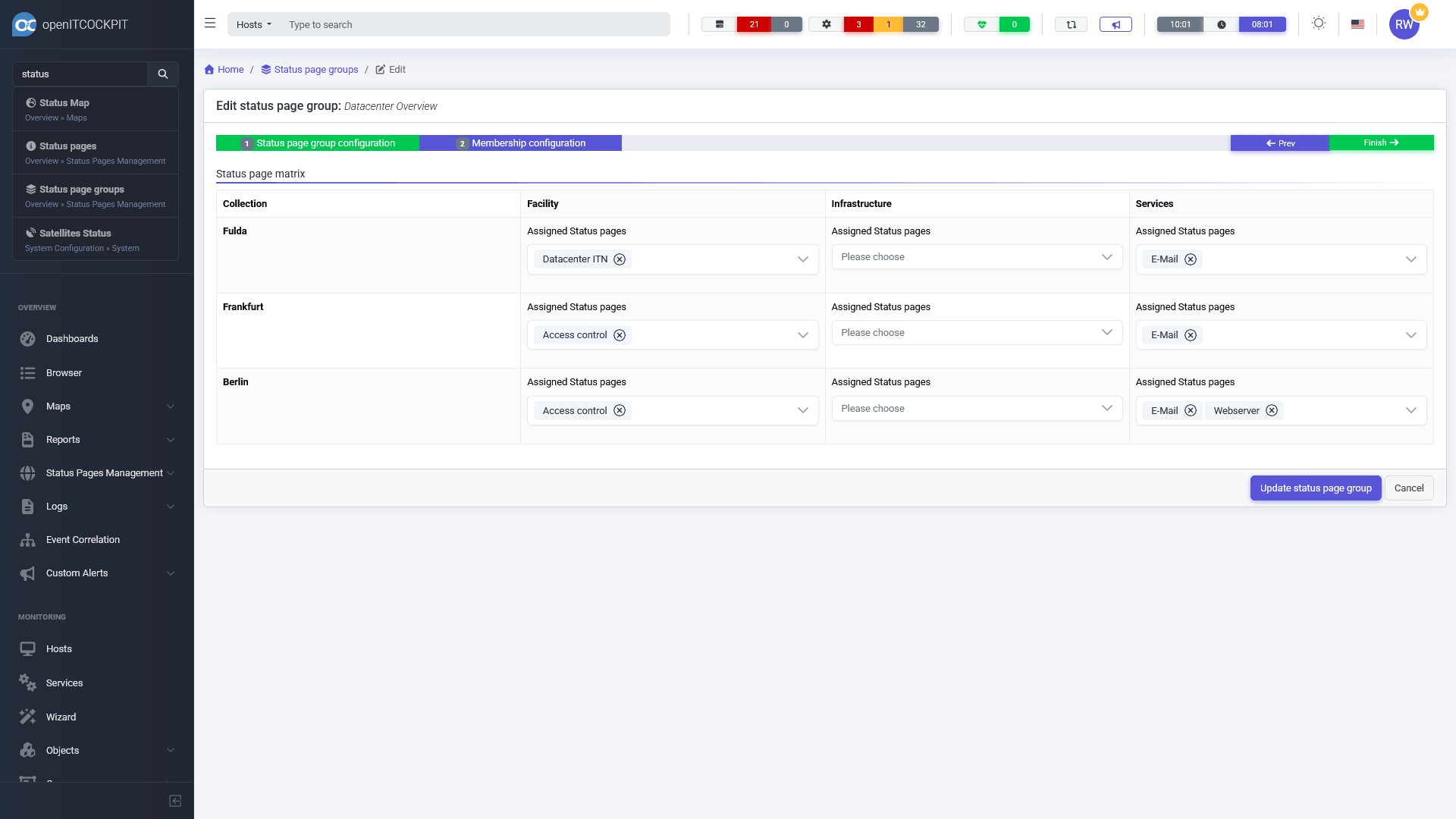Remove Datacenter ITN tag from Fulda Facility
Viewport: 1456px width, 819px height.
pyautogui.click(x=620, y=259)
